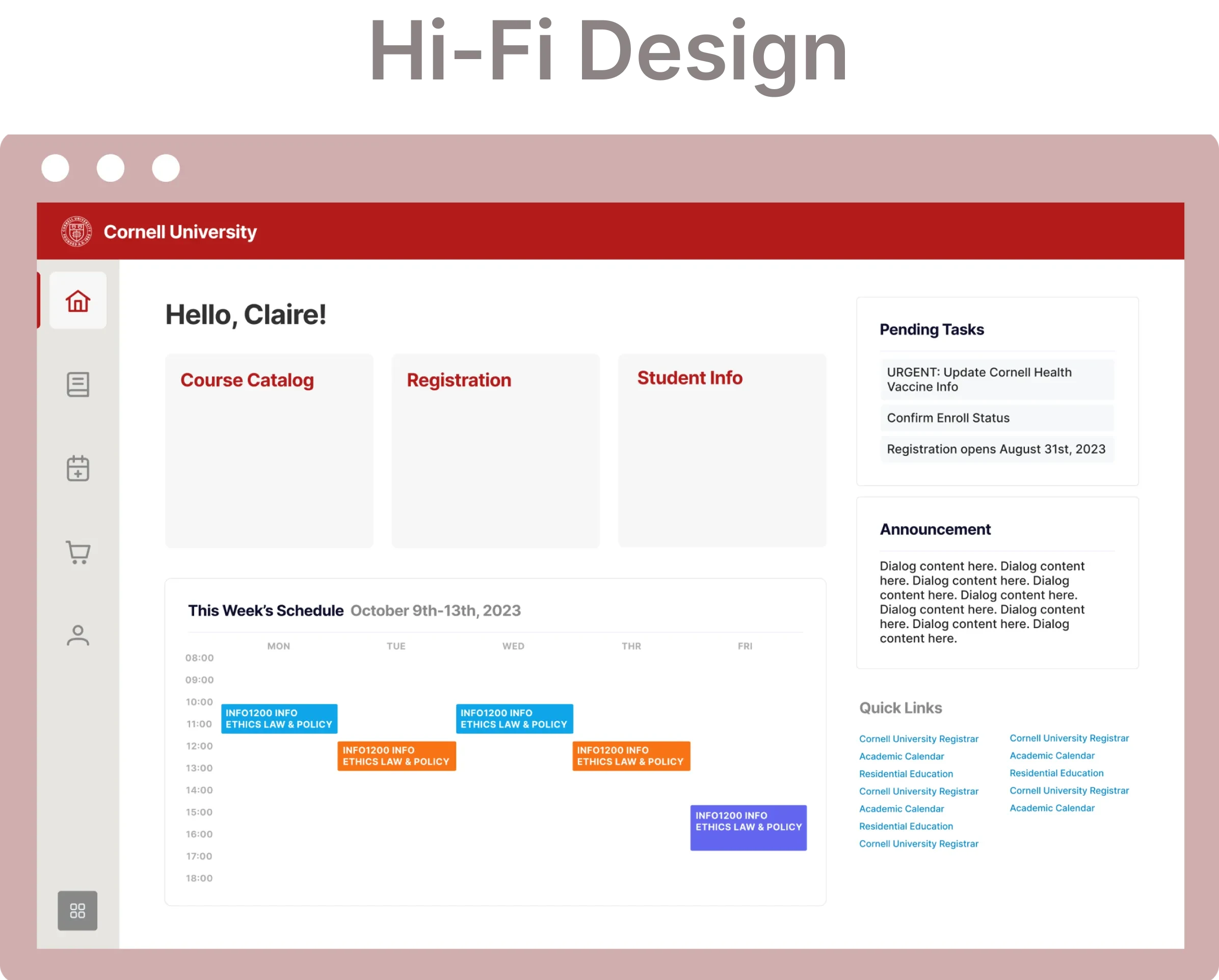Select the Confirm Enroll Status task
Image resolution: width=1219 pixels, height=980 pixels.
(x=997, y=418)
